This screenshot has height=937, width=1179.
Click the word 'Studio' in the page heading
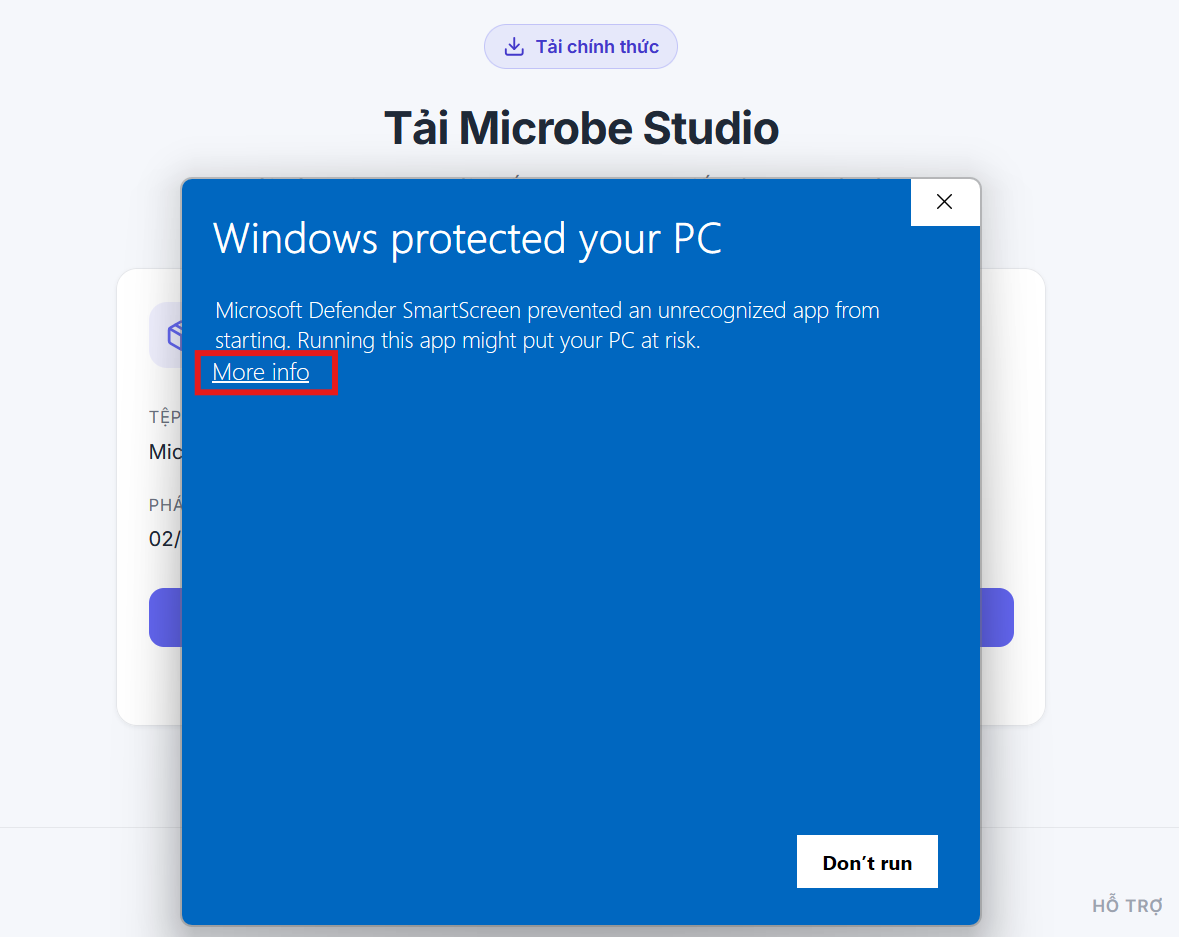tap(711, 128)
